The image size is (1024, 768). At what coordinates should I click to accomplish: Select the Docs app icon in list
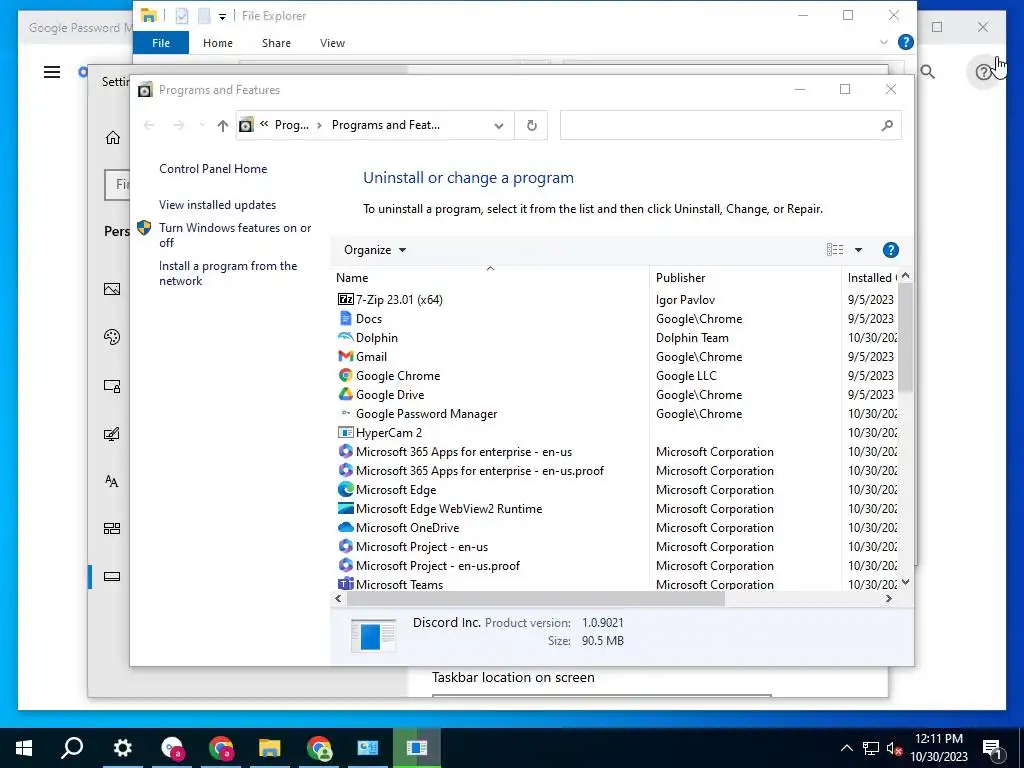pos(345,318)
